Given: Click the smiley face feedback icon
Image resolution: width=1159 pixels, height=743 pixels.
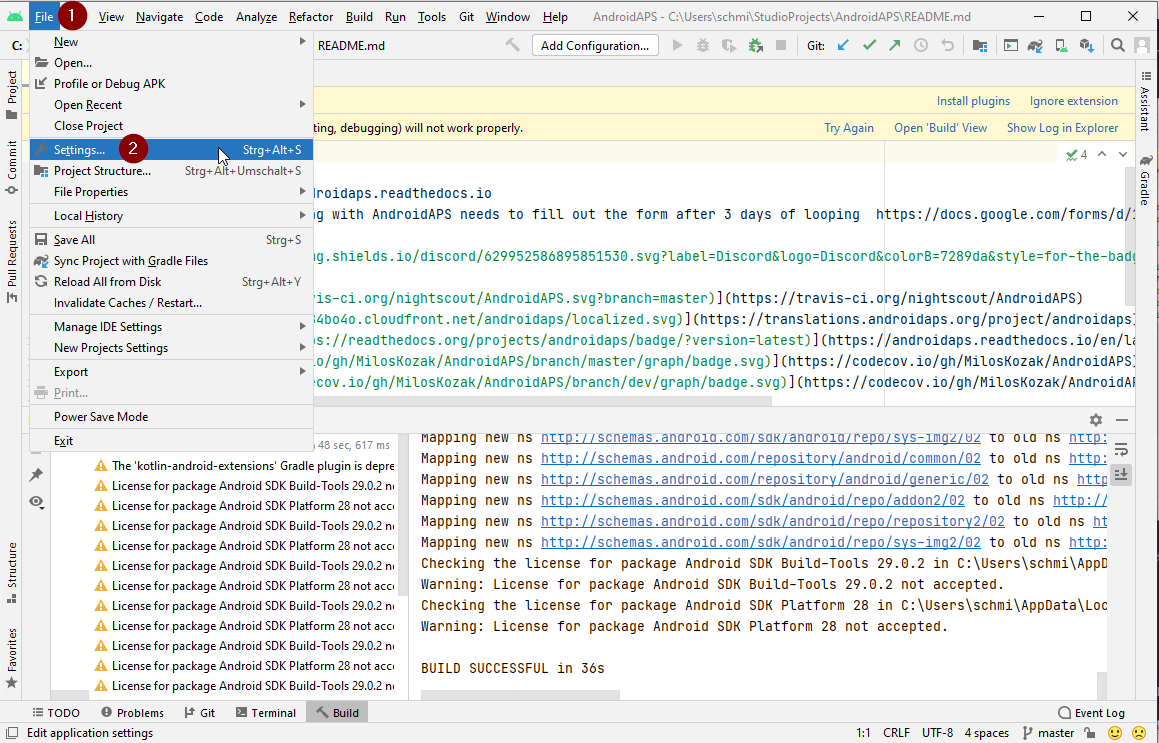Looking at the screenshot, I should [1115, 733].
